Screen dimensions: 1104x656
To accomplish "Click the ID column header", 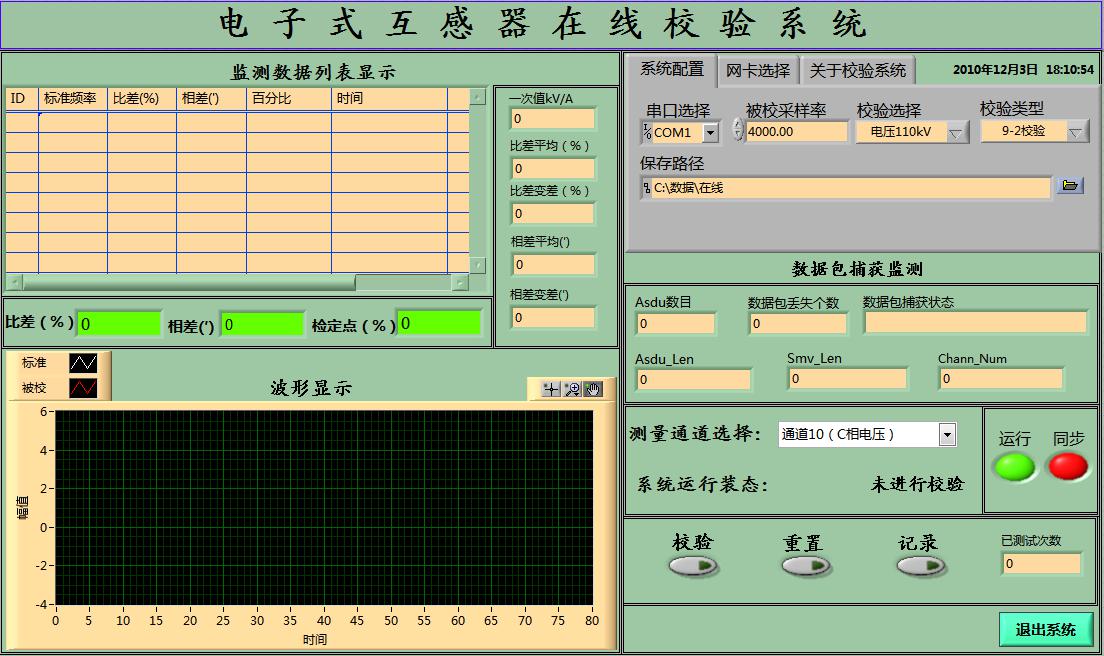I will [x=22, y=99].
